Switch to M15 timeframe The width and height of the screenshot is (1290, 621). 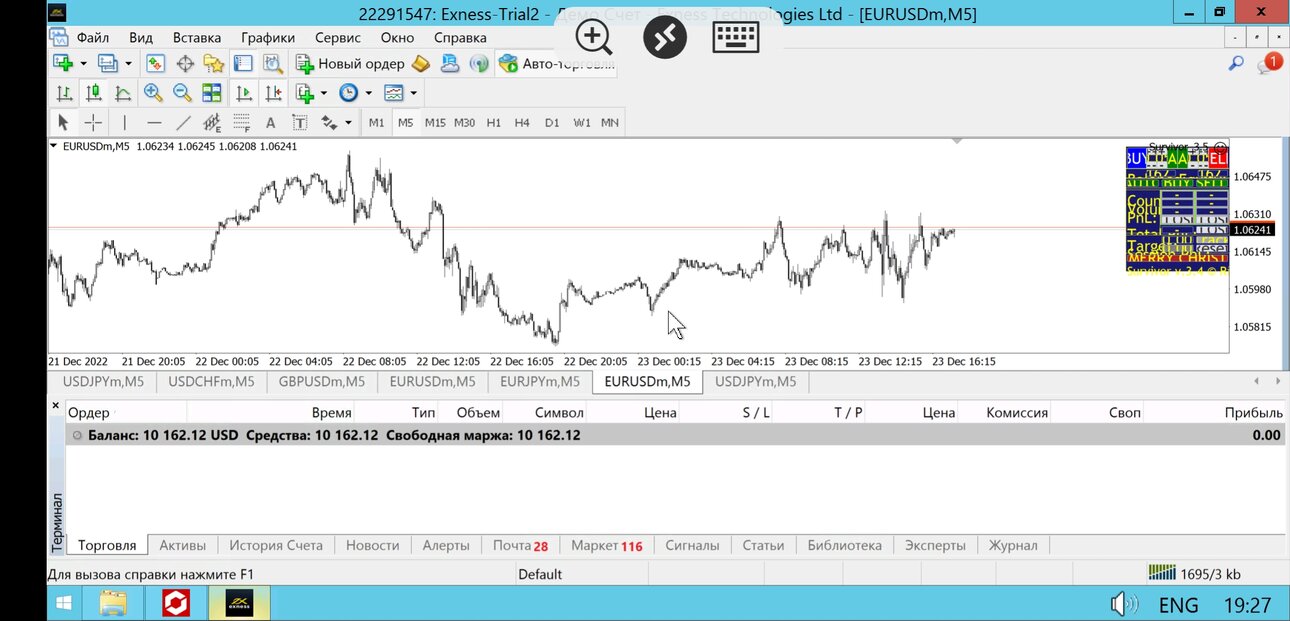point(435,122)
